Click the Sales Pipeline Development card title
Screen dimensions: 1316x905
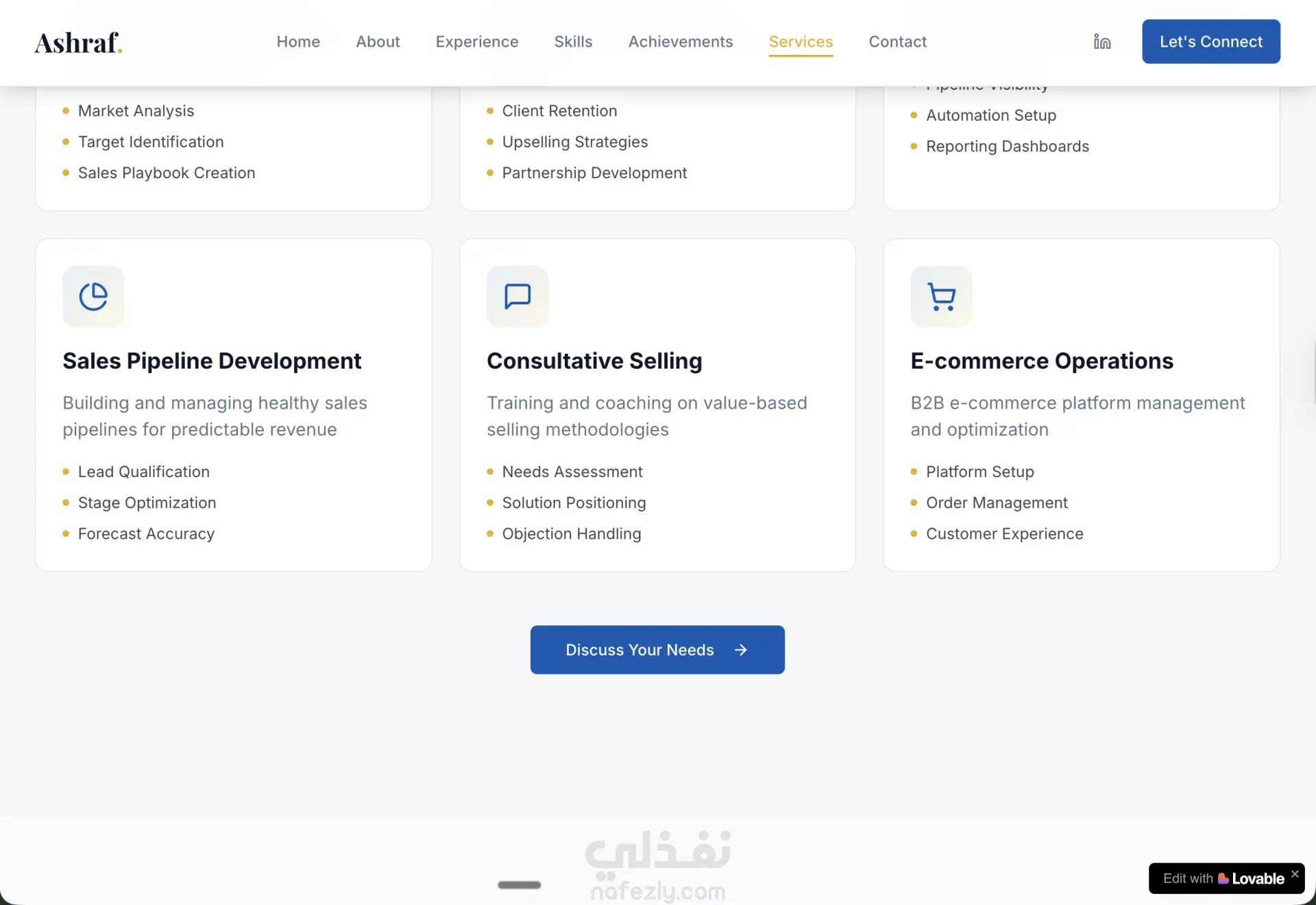tap(212, 361)
